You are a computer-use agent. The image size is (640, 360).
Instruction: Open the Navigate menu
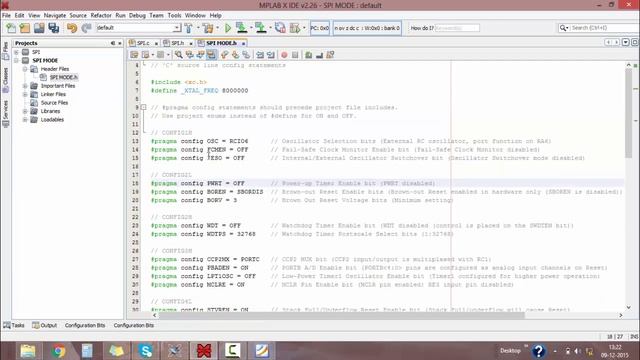coord(55,15)
